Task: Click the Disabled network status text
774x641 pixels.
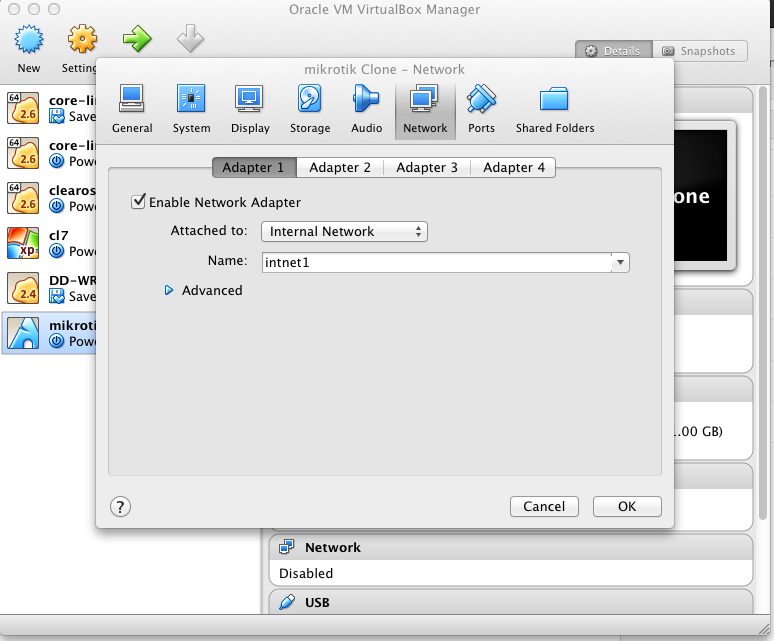Action: pyautogui.click(x=306, y=573)
